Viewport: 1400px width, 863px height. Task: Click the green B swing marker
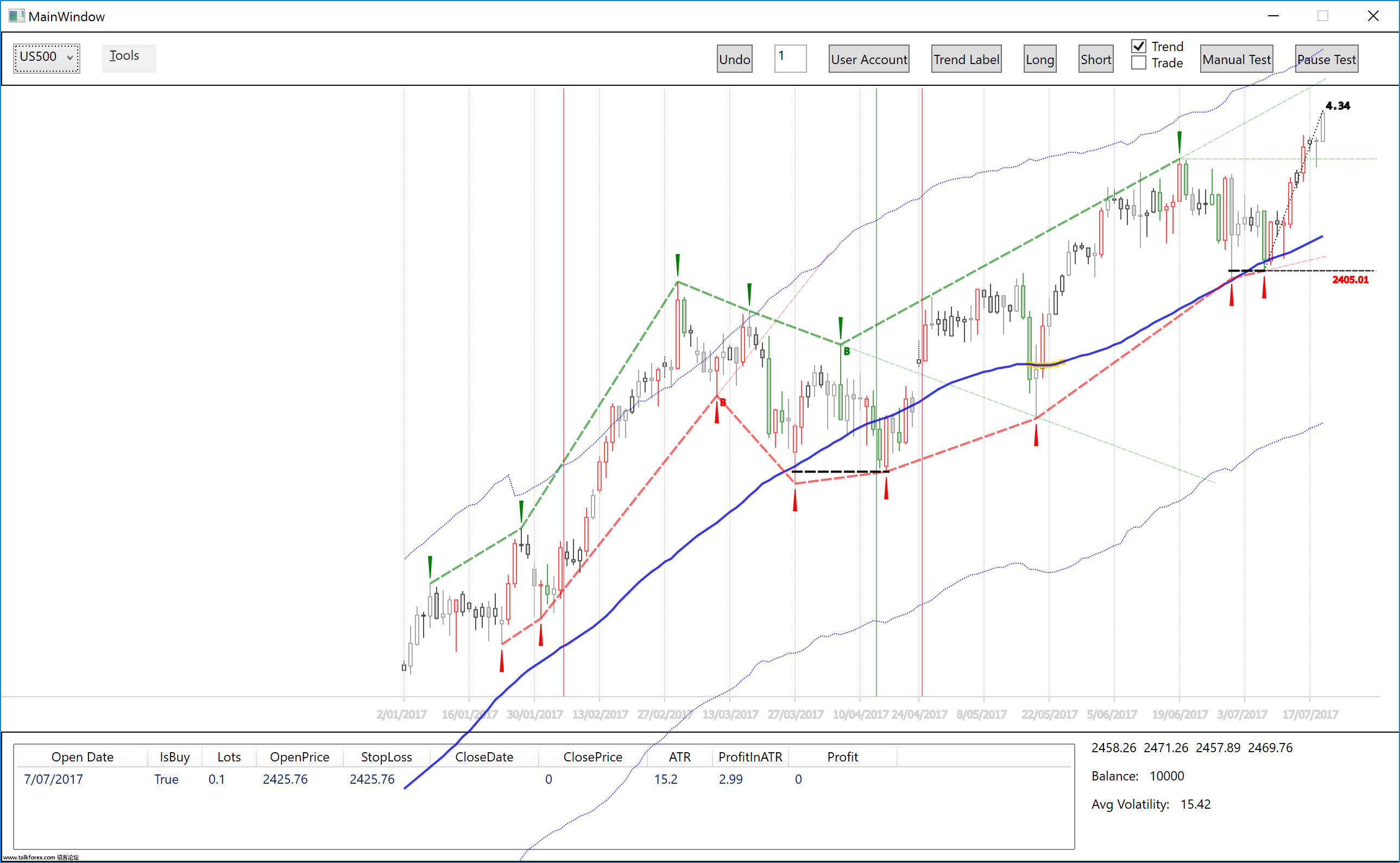click(847, 351)
